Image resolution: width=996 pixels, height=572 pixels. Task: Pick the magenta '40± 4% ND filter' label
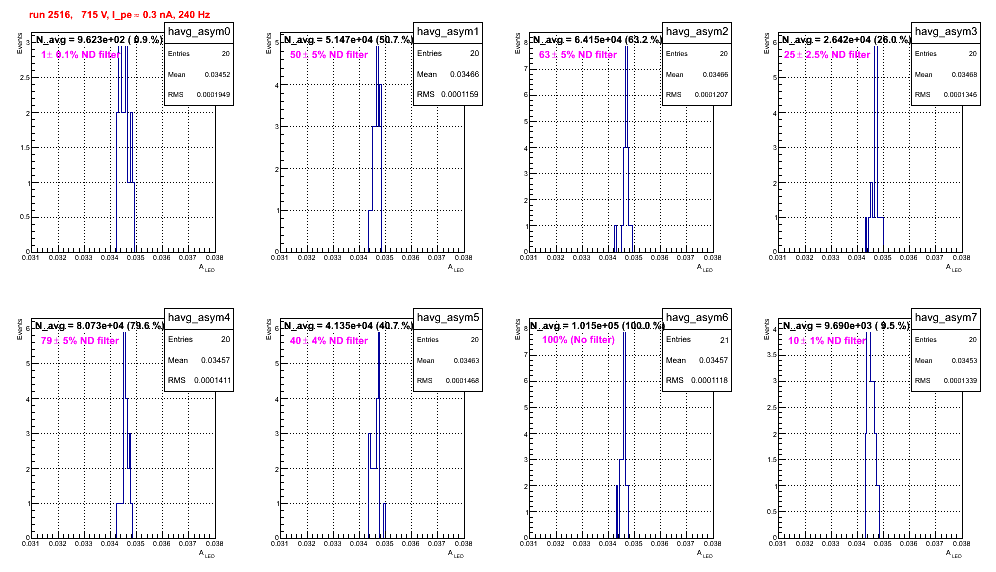[329, 341]
